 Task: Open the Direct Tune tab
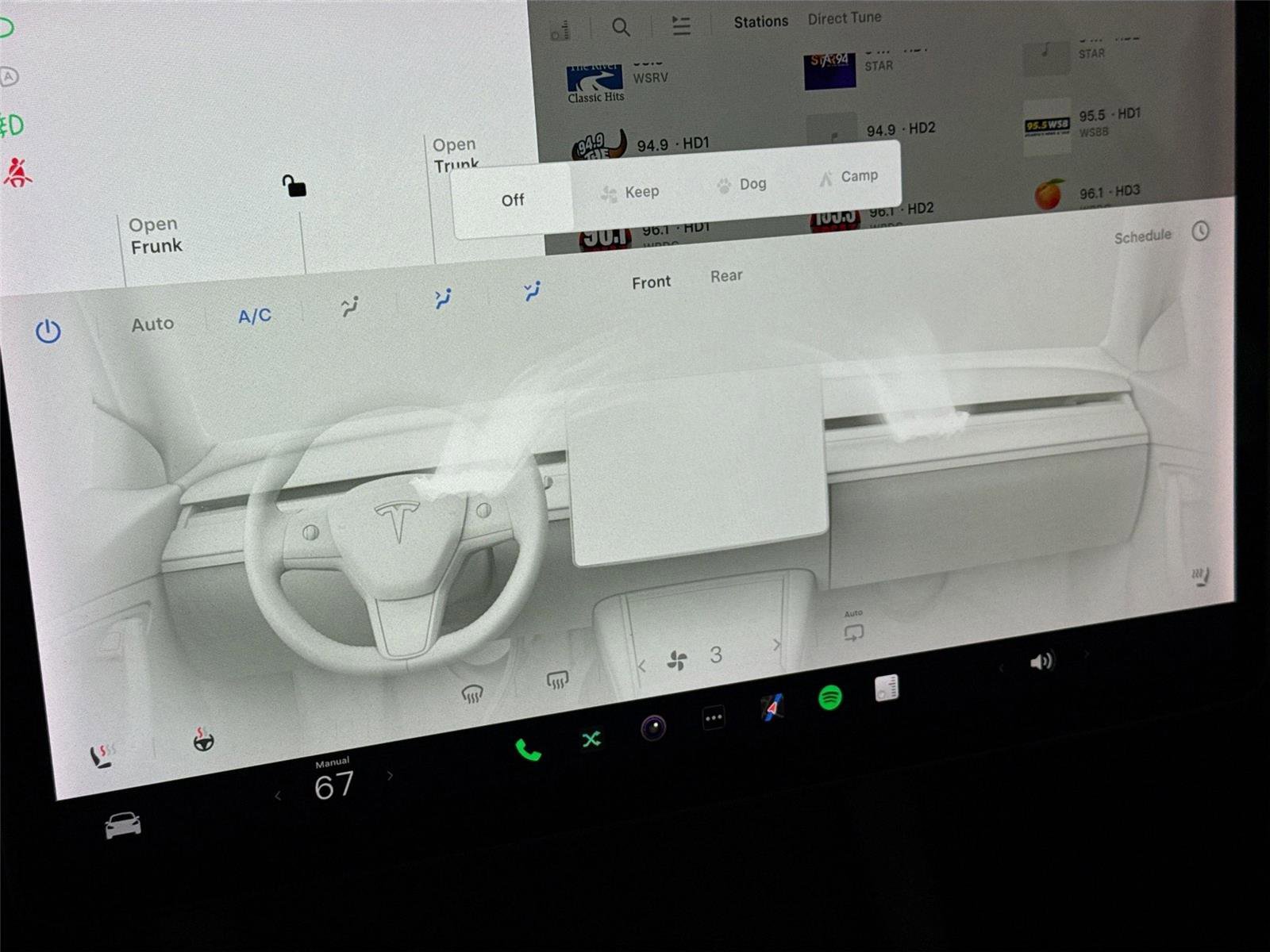(x=844, y=17)
